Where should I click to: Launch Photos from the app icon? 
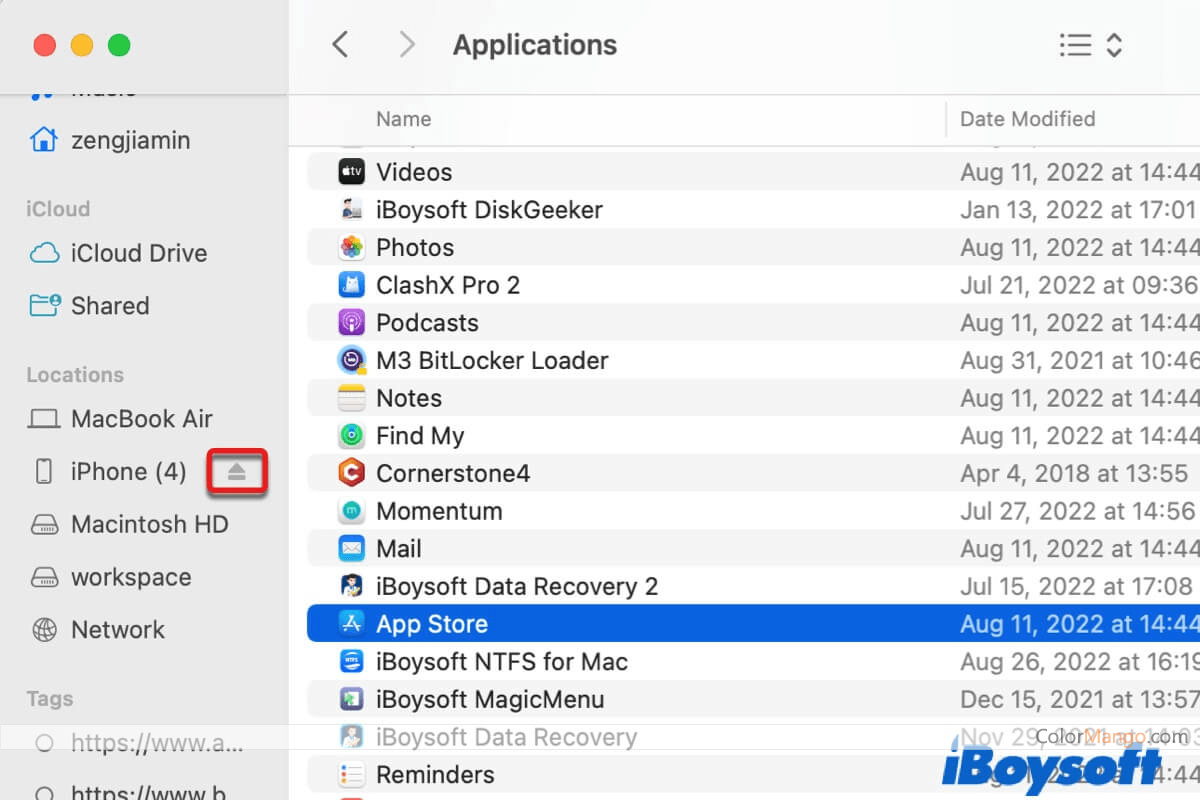[x=351, y=247]
